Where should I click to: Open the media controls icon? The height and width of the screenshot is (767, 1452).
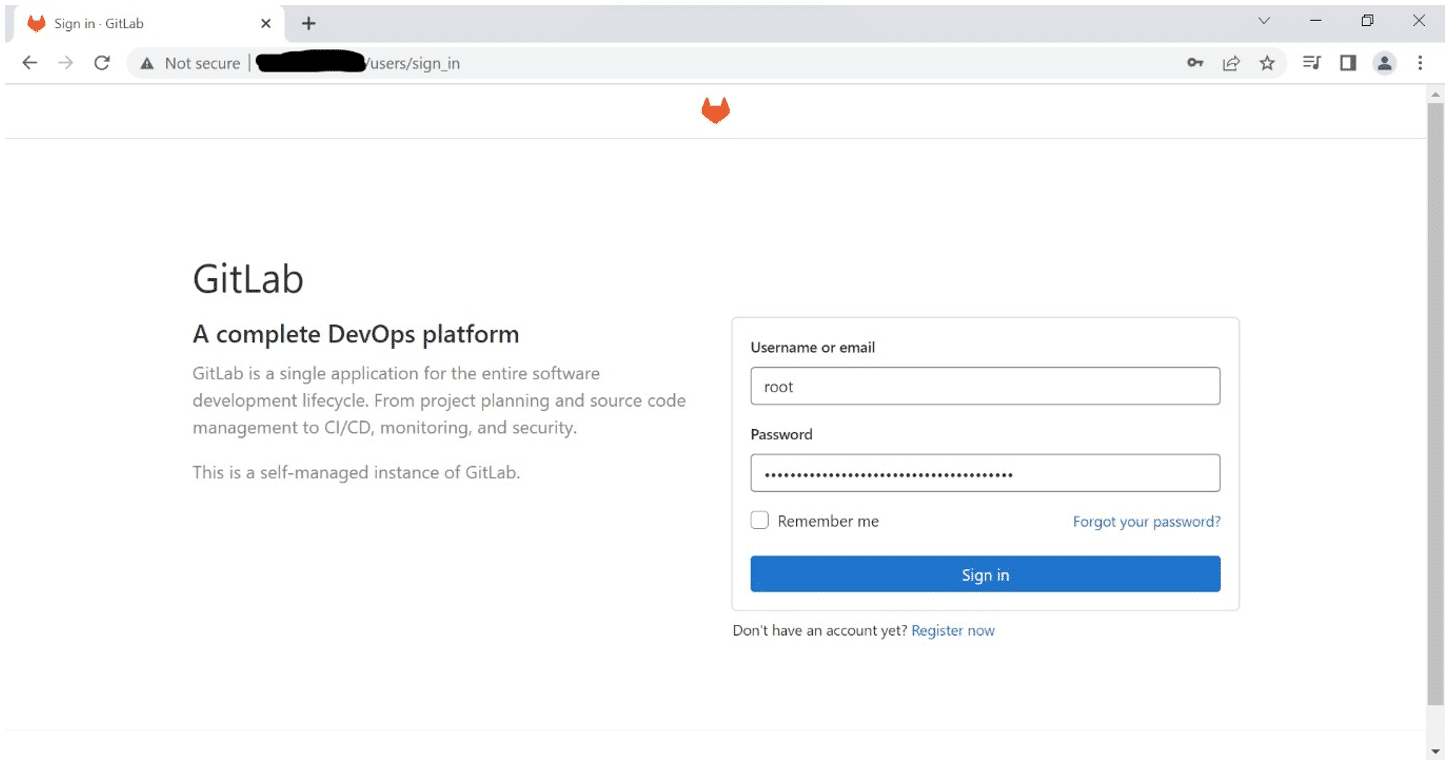(x=1311, y=62)
